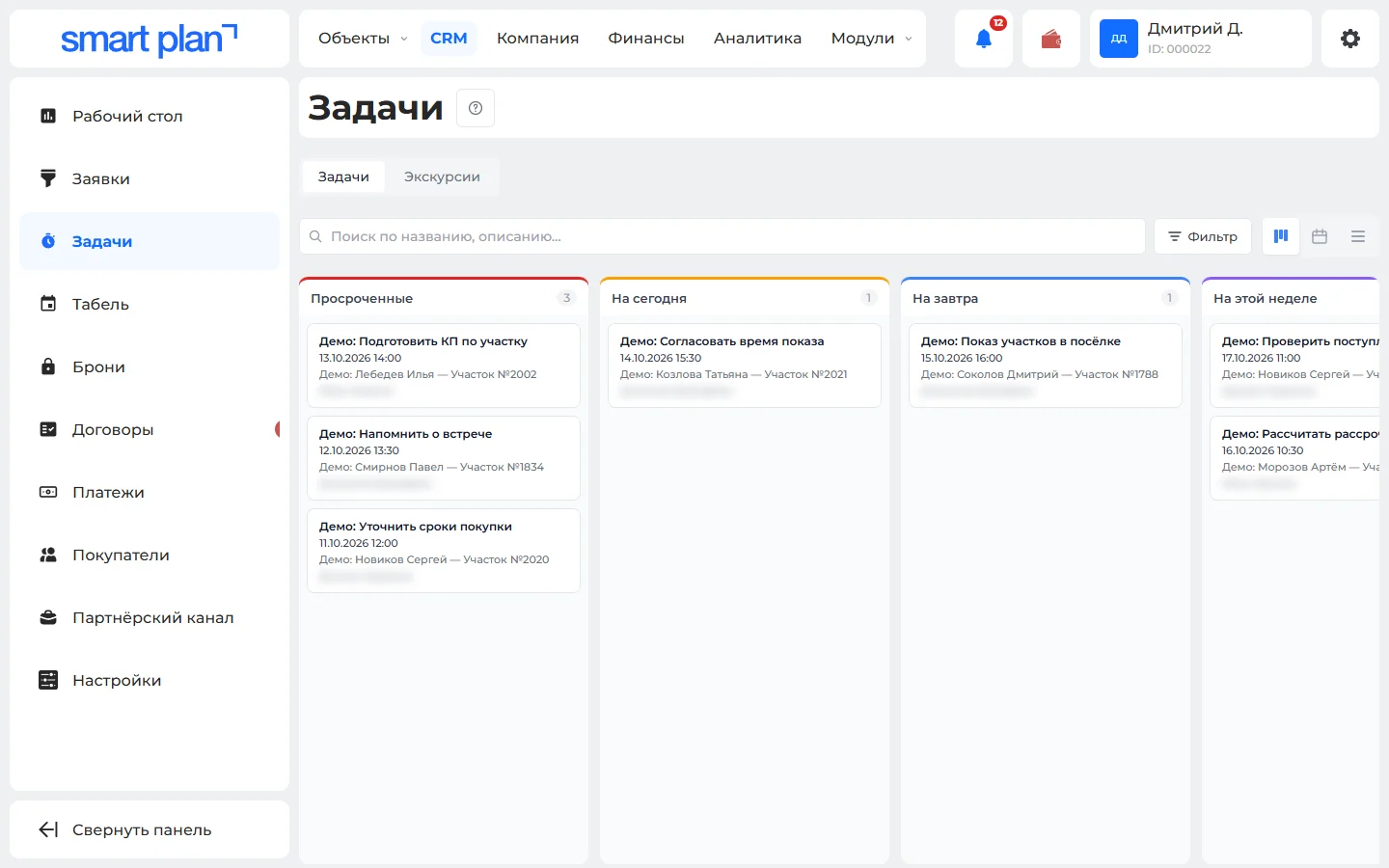Open task Согласовать время показа
This screenshot has width=1389, height=868.
pos(745,365)
